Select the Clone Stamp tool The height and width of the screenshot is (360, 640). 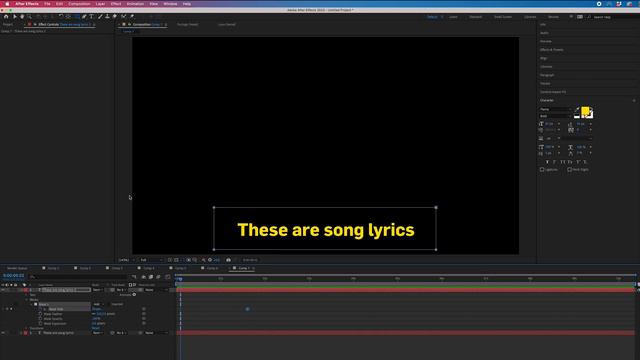coord(107,17)
